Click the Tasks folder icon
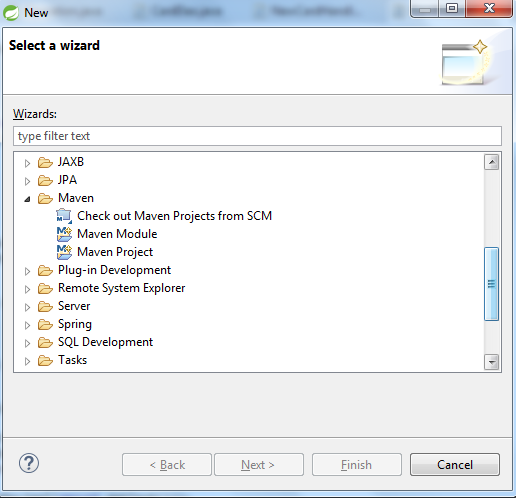The width and height of the screenshot is (516, 498). pos(45,361)
